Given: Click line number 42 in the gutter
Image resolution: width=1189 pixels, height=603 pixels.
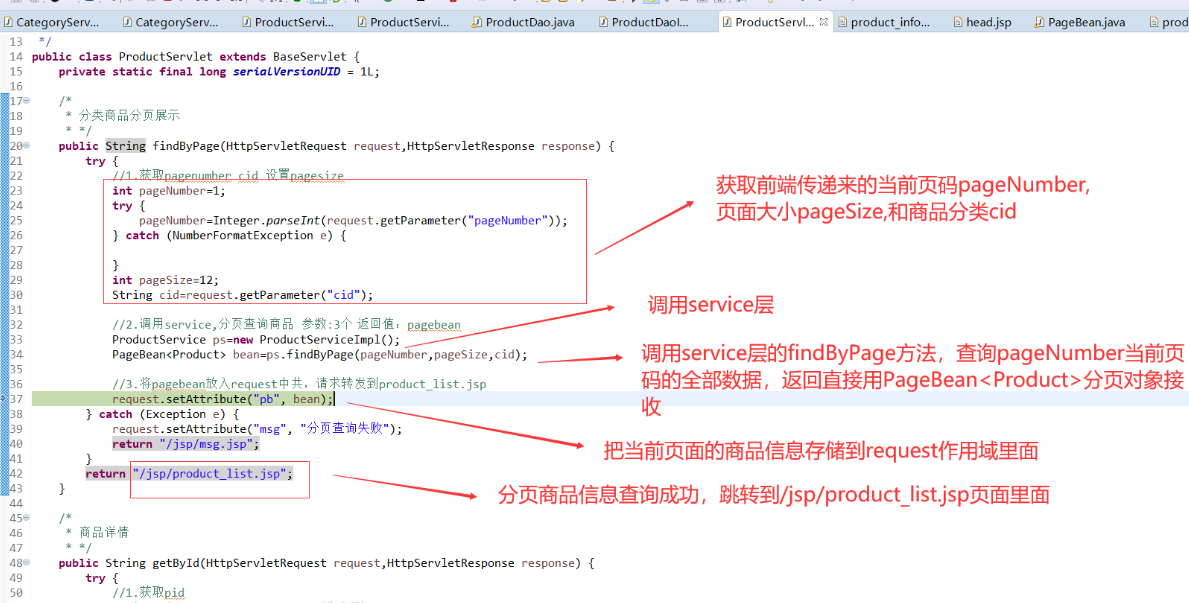Looking at the screenshot, I should (16, 473).
